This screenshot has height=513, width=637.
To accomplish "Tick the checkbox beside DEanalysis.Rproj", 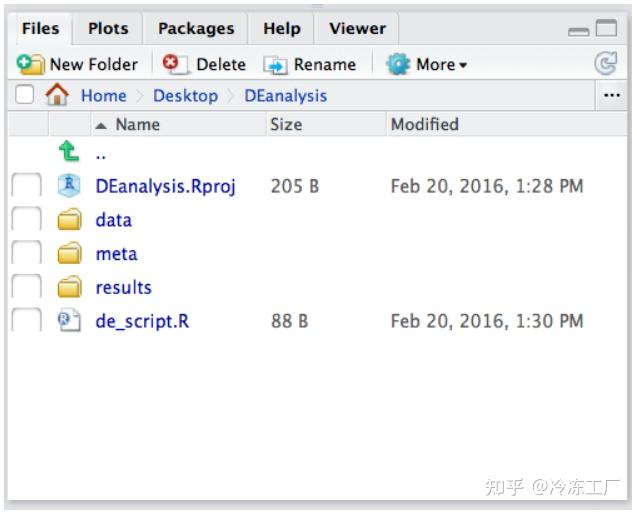I will [26, 186].
